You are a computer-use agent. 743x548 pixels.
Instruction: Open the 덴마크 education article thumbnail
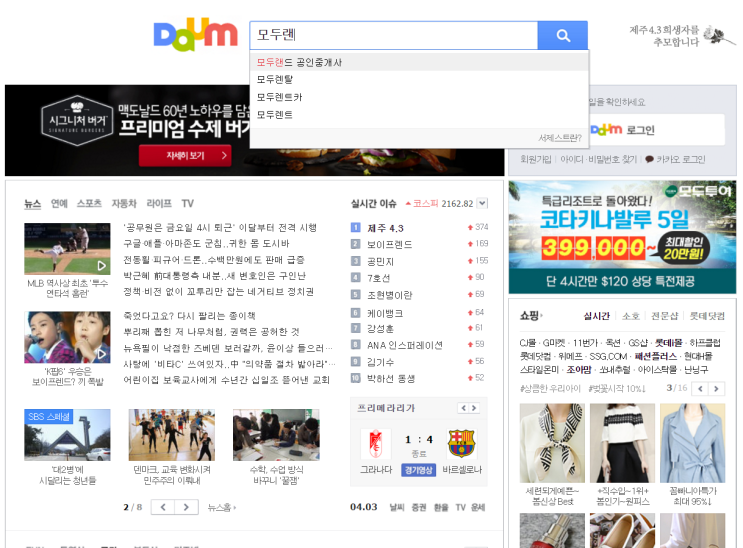tap(172, 435)
